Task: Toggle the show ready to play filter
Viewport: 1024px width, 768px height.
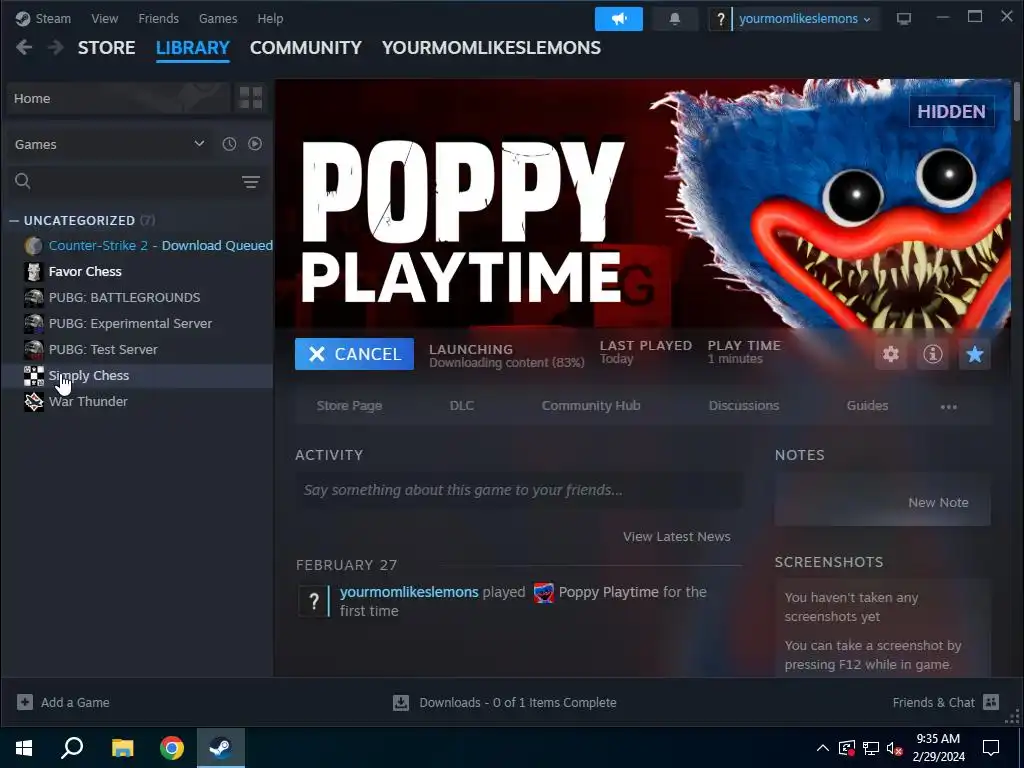Action: [x=255, y=144]
